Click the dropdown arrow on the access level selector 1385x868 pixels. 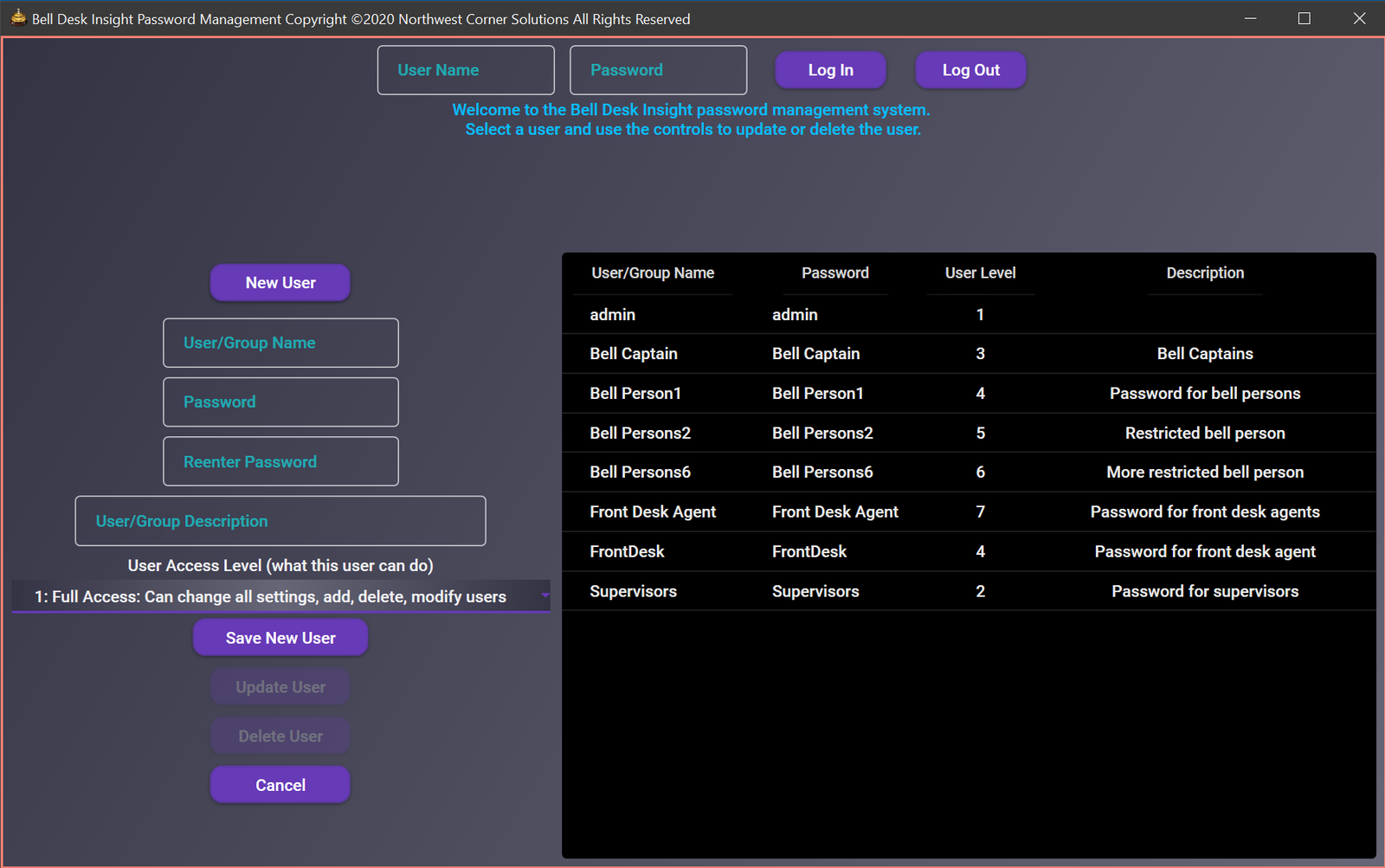click(544, 596)
